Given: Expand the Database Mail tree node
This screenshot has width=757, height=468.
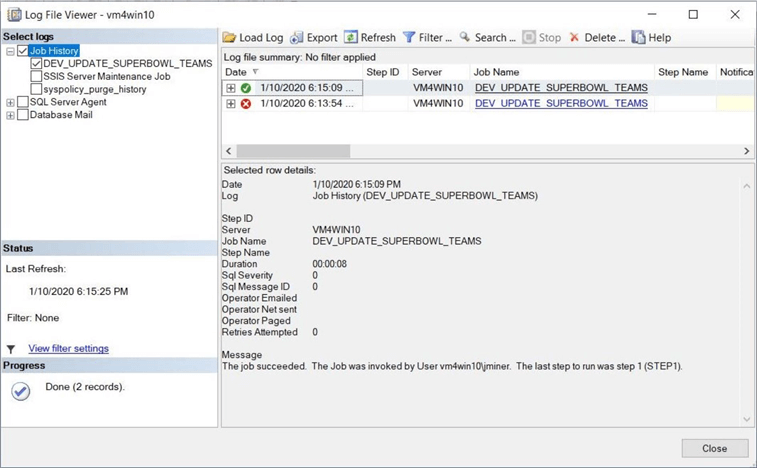Looking at the screenshot, I should pos(10,115).
